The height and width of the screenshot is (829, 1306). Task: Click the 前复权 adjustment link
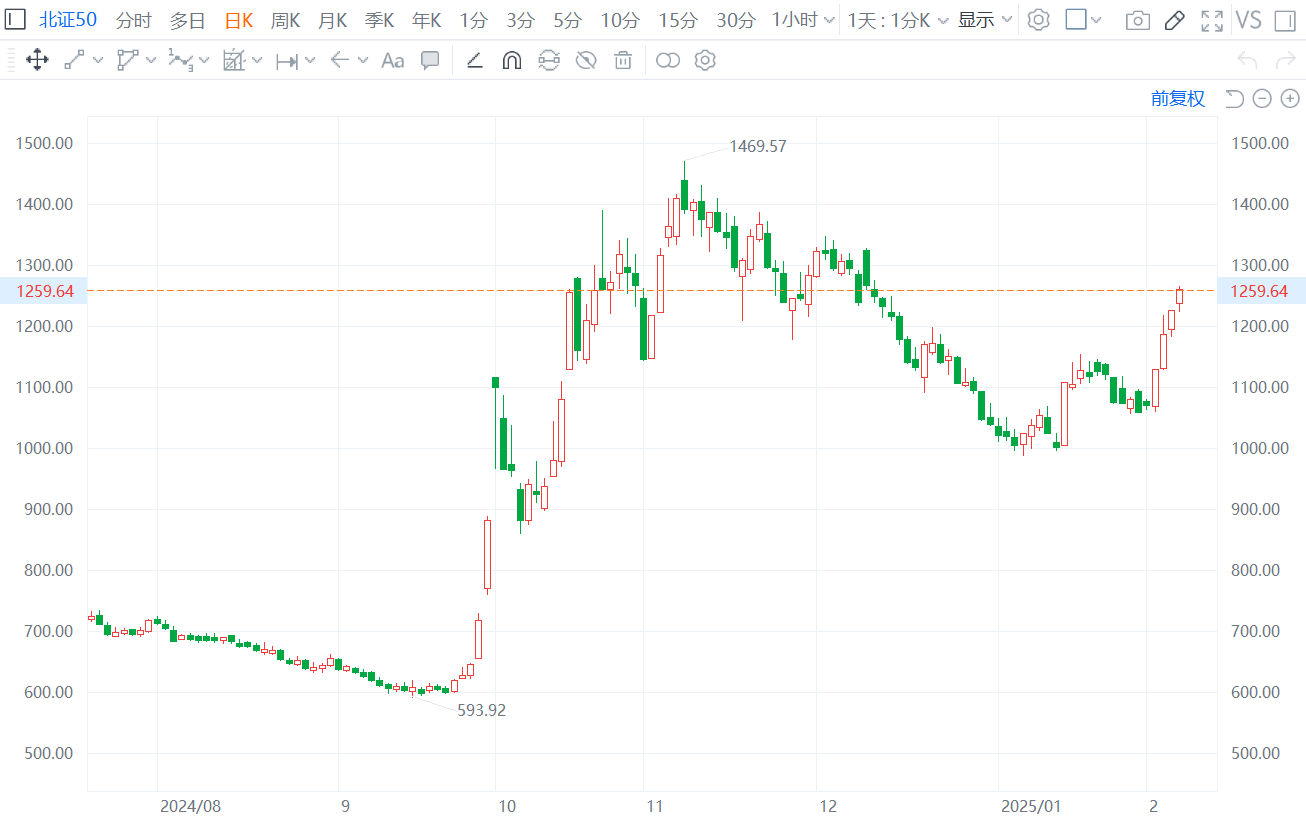point(1178,98)
